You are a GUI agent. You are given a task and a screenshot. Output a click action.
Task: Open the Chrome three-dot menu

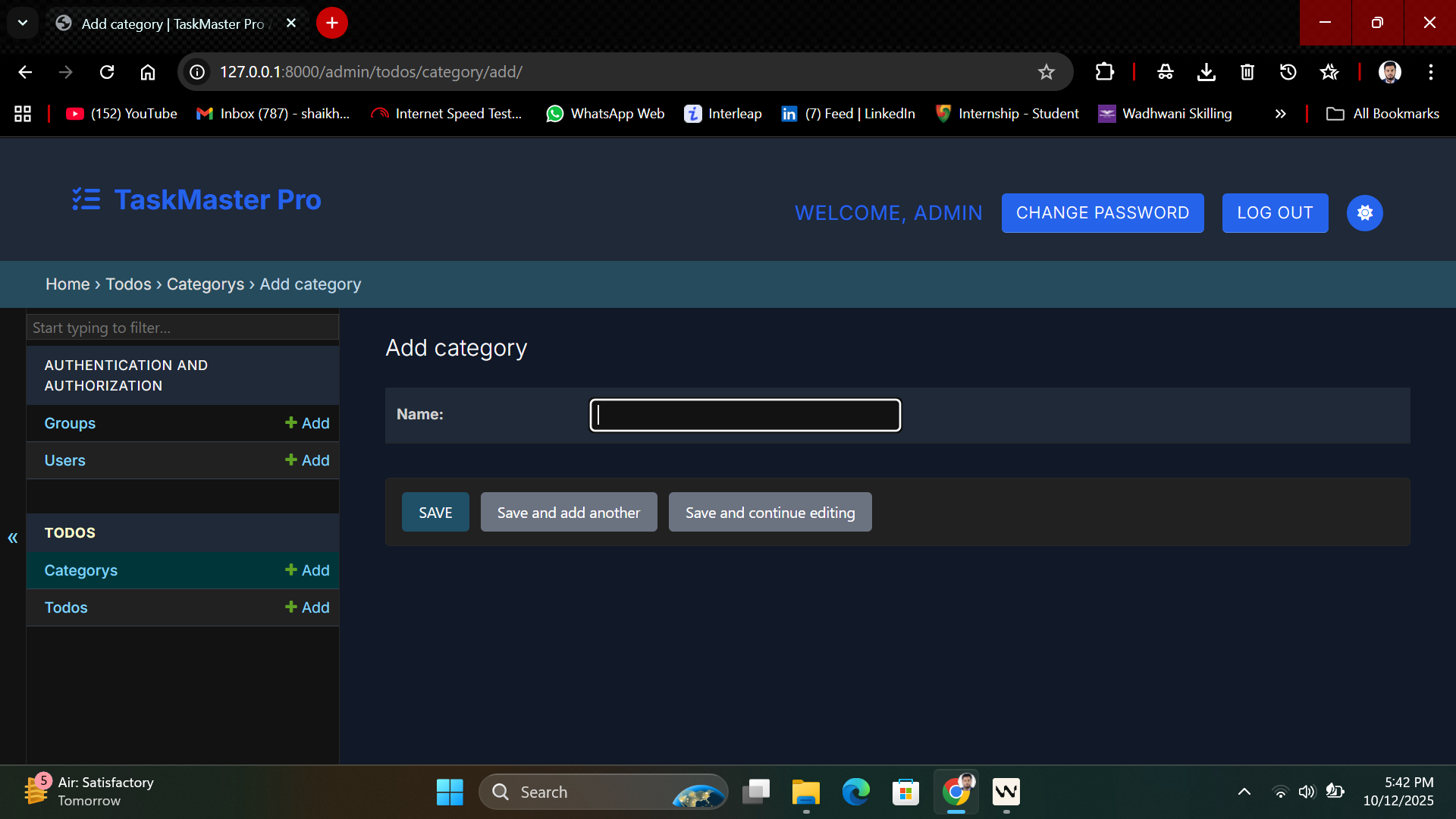pos(1431,72)
